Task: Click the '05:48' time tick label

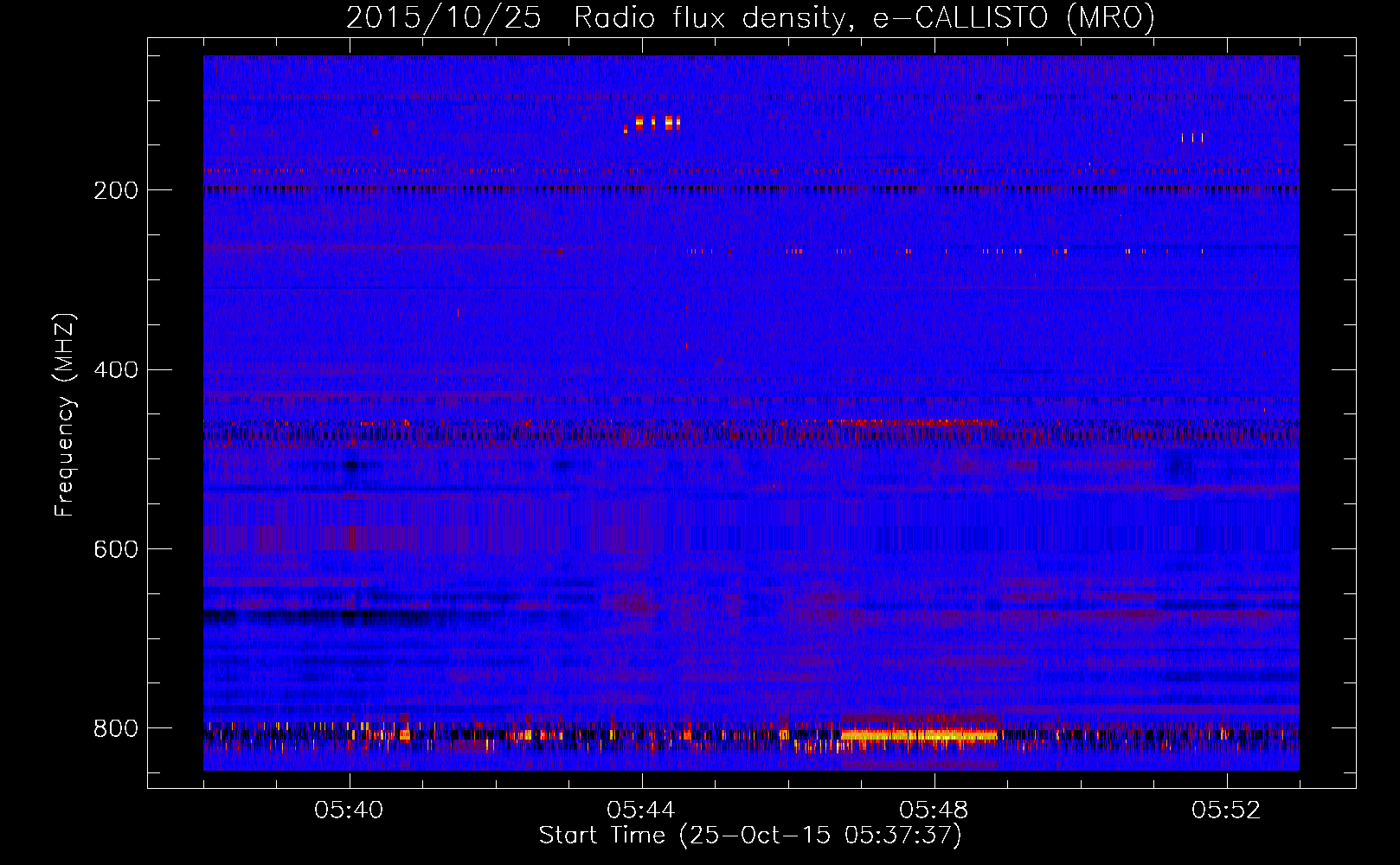Action: [x=934, y=811]
